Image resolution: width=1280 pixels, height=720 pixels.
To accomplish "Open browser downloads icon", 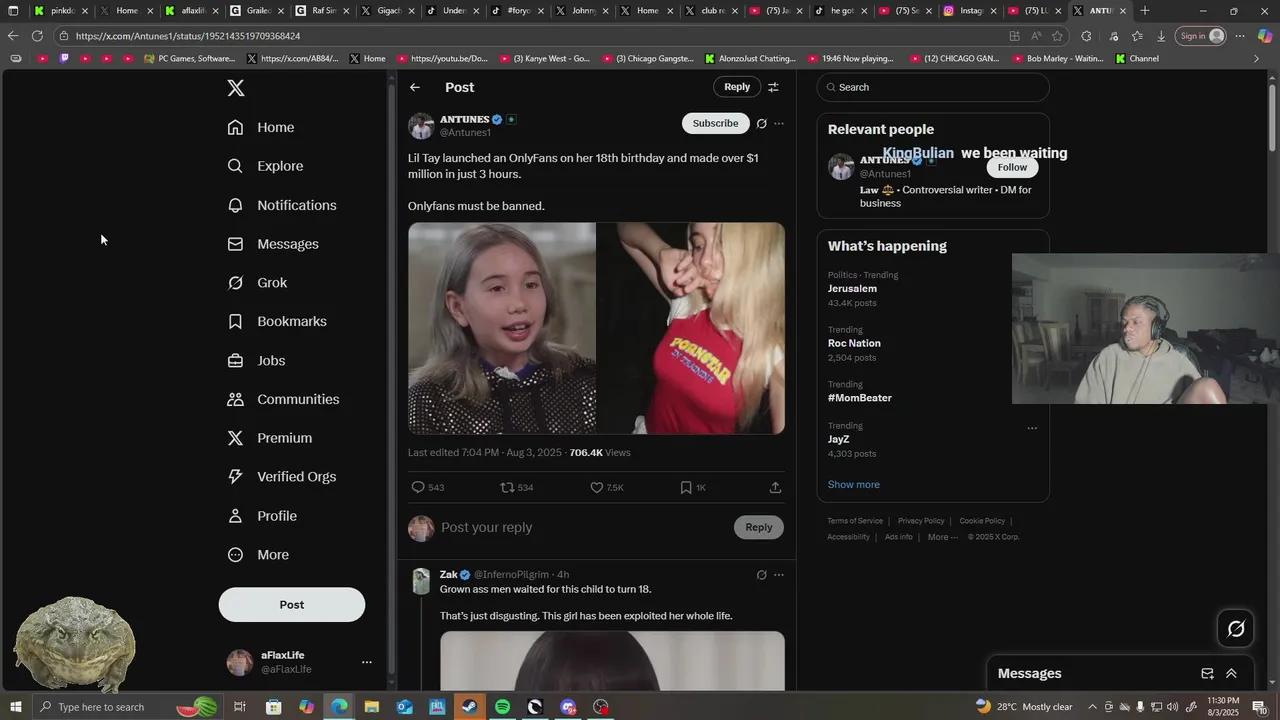I will (x=1161, y=36).
